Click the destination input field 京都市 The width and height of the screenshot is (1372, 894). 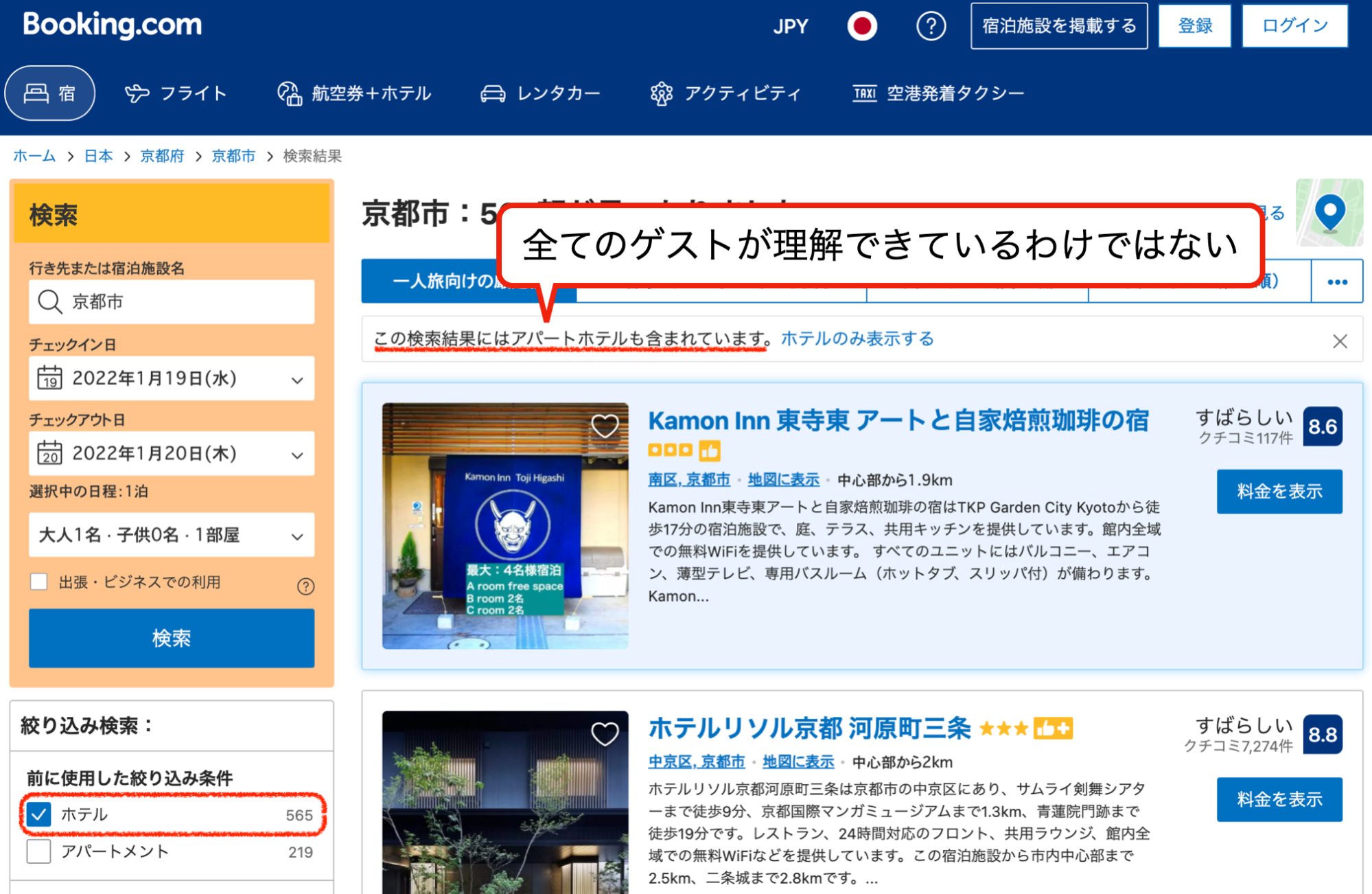[x=172, y=301]
